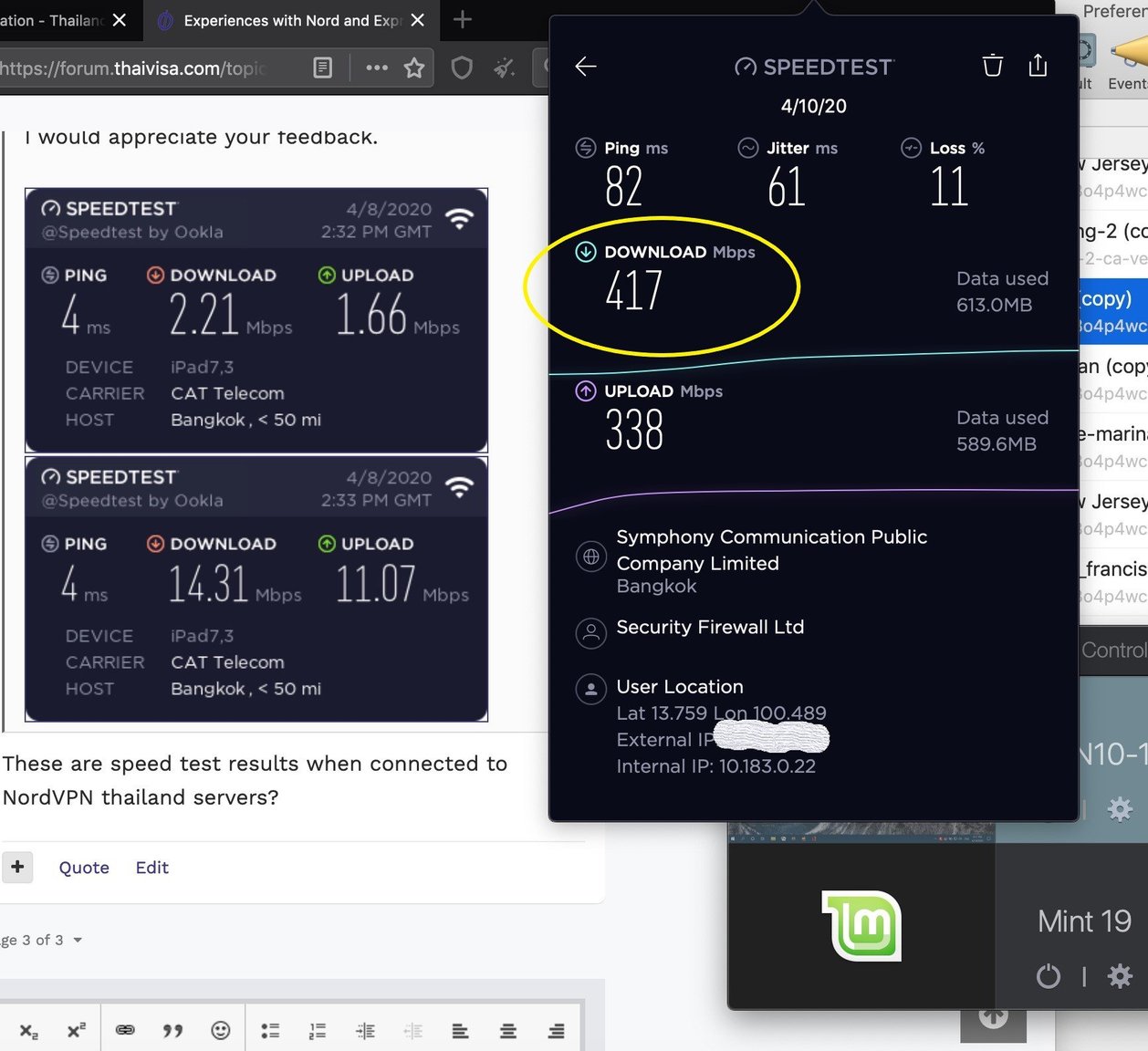Close the Experiences with Nord tab

(417, 20)
